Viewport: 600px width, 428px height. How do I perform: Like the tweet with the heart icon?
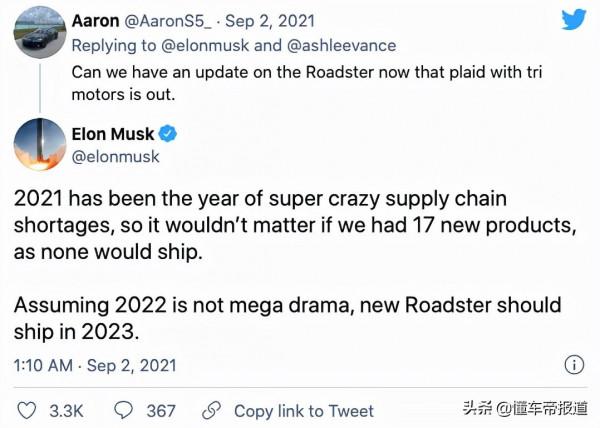point(27,411)
